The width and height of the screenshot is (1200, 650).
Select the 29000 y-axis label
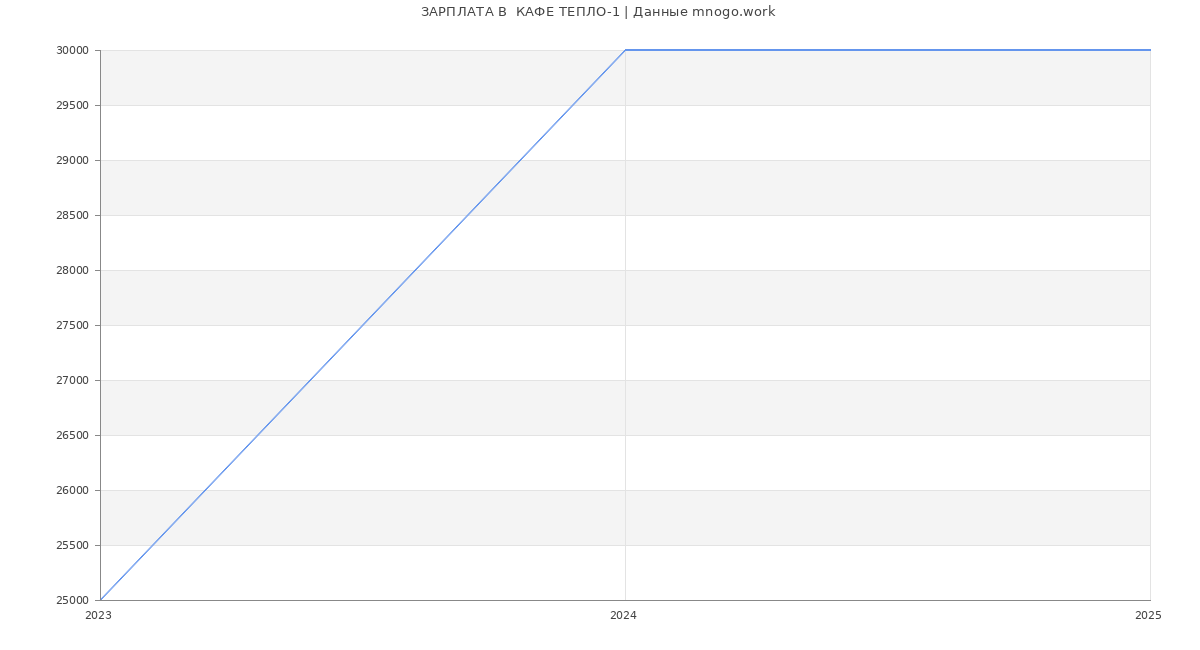coord(72,161)
